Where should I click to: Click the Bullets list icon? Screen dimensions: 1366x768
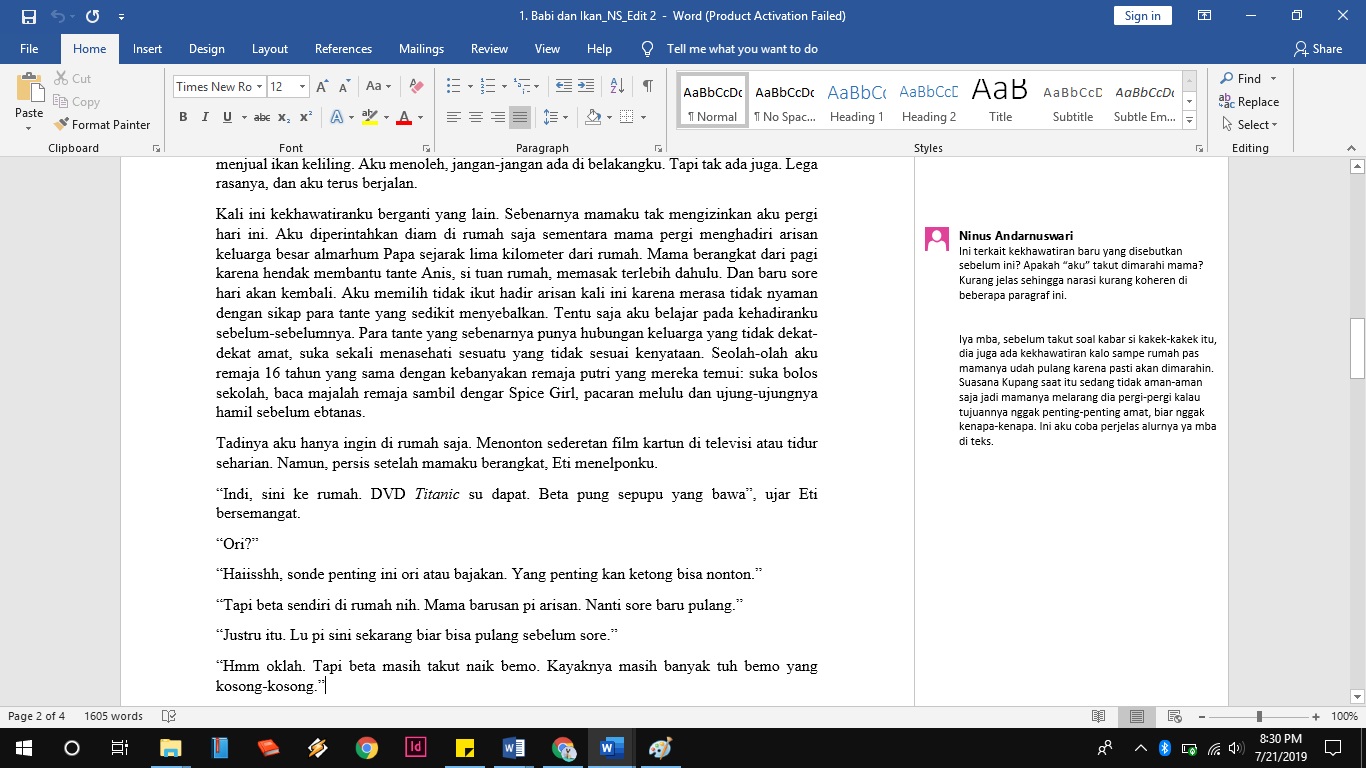coord(453,87)
